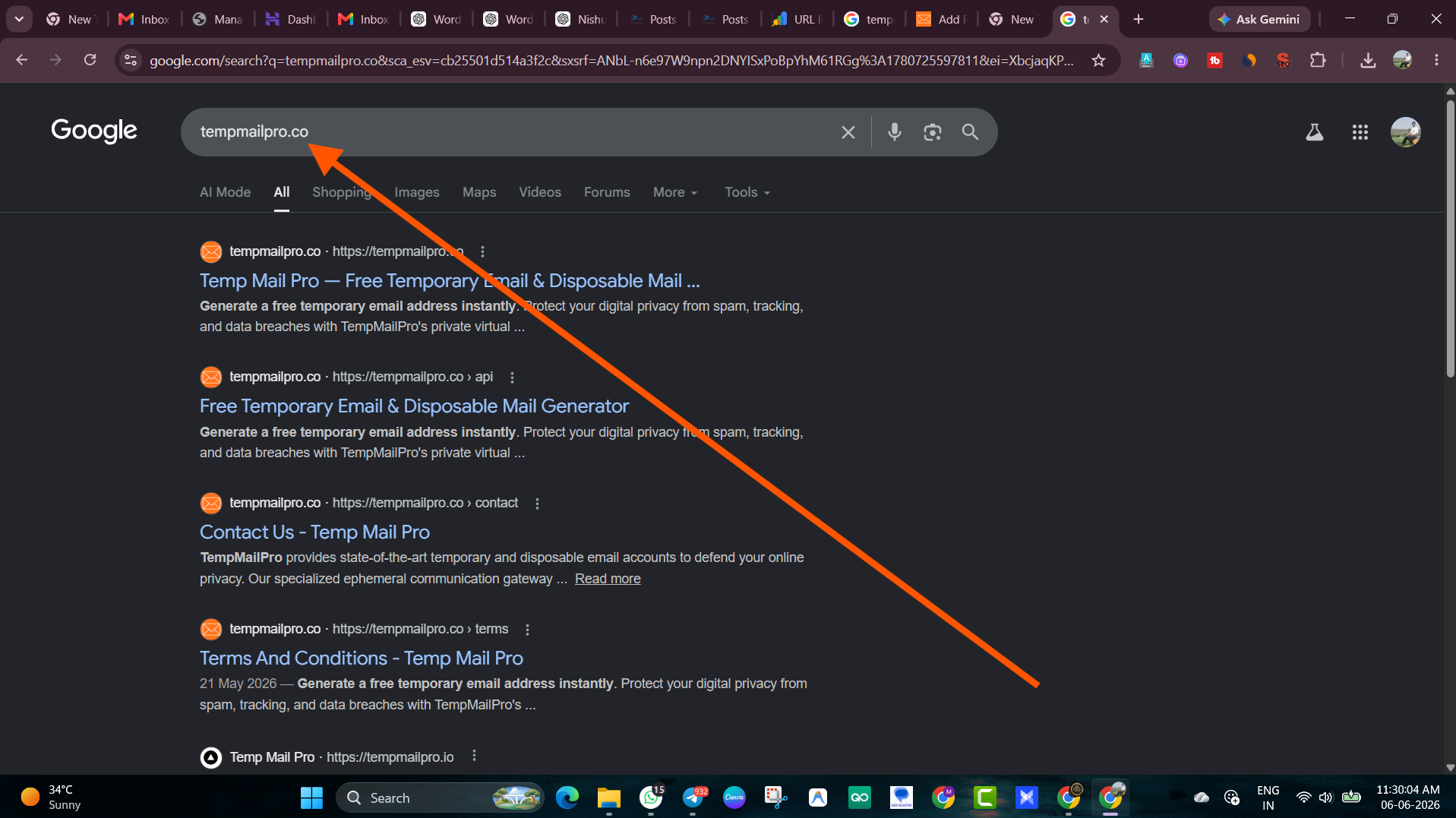Click the Windows taskbar Search box

(440, 797)
